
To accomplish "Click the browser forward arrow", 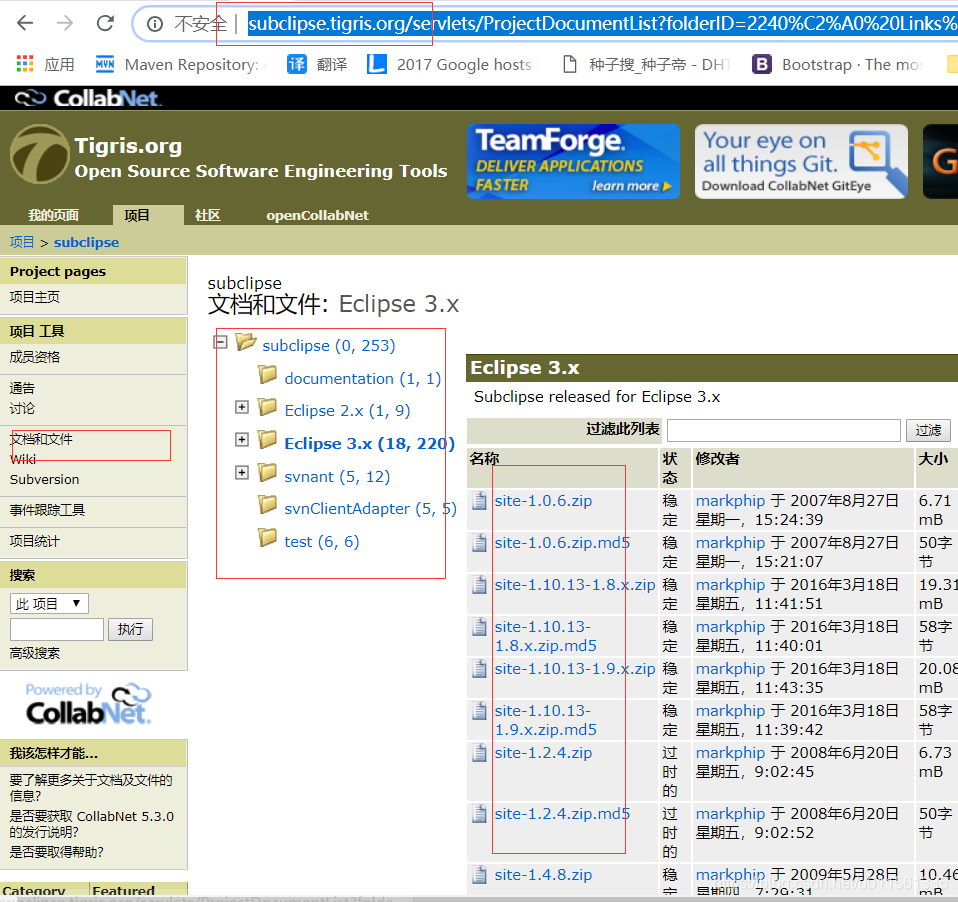I will 65,23.
